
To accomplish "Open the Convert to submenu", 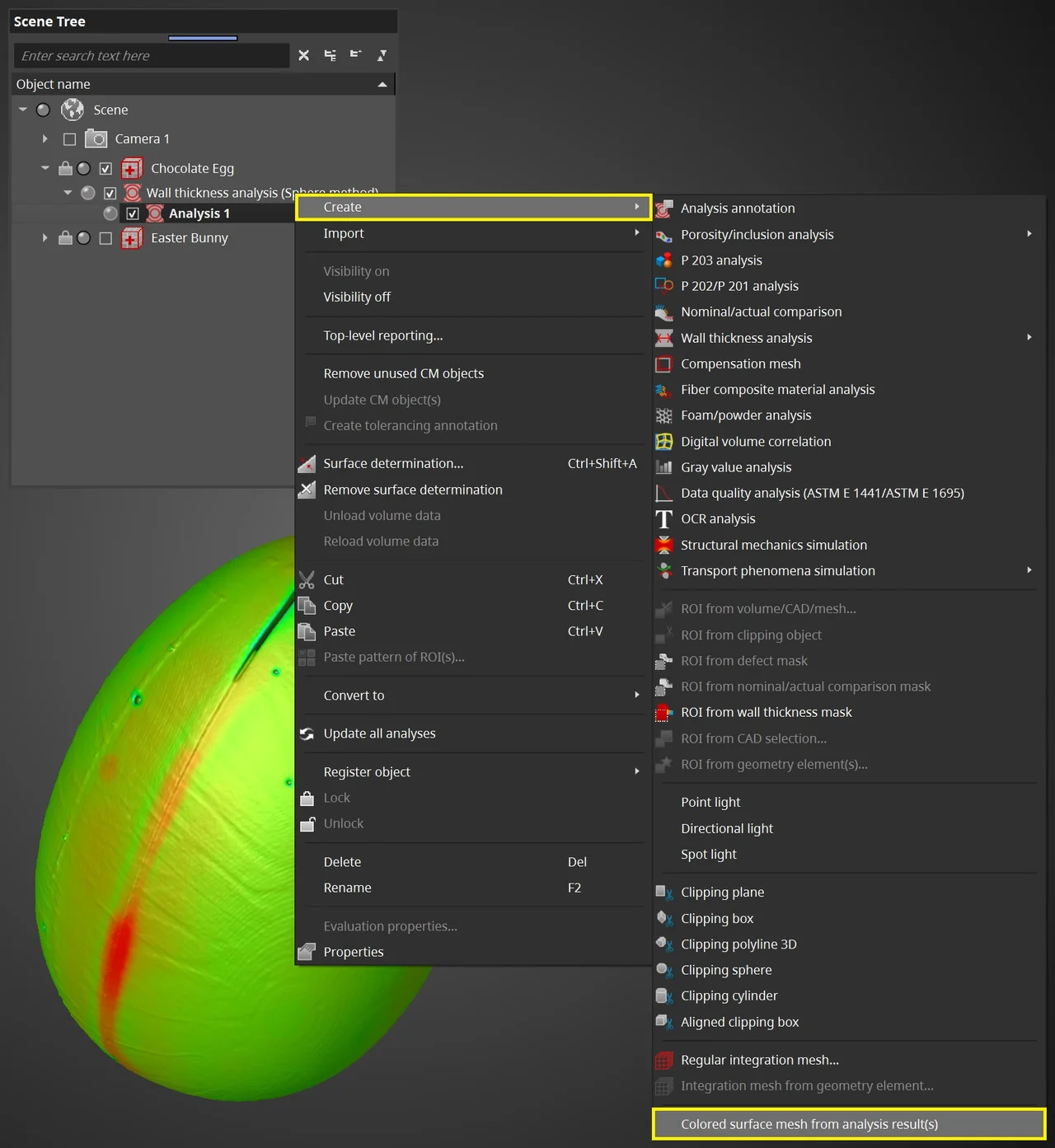I will pos(473,696).
